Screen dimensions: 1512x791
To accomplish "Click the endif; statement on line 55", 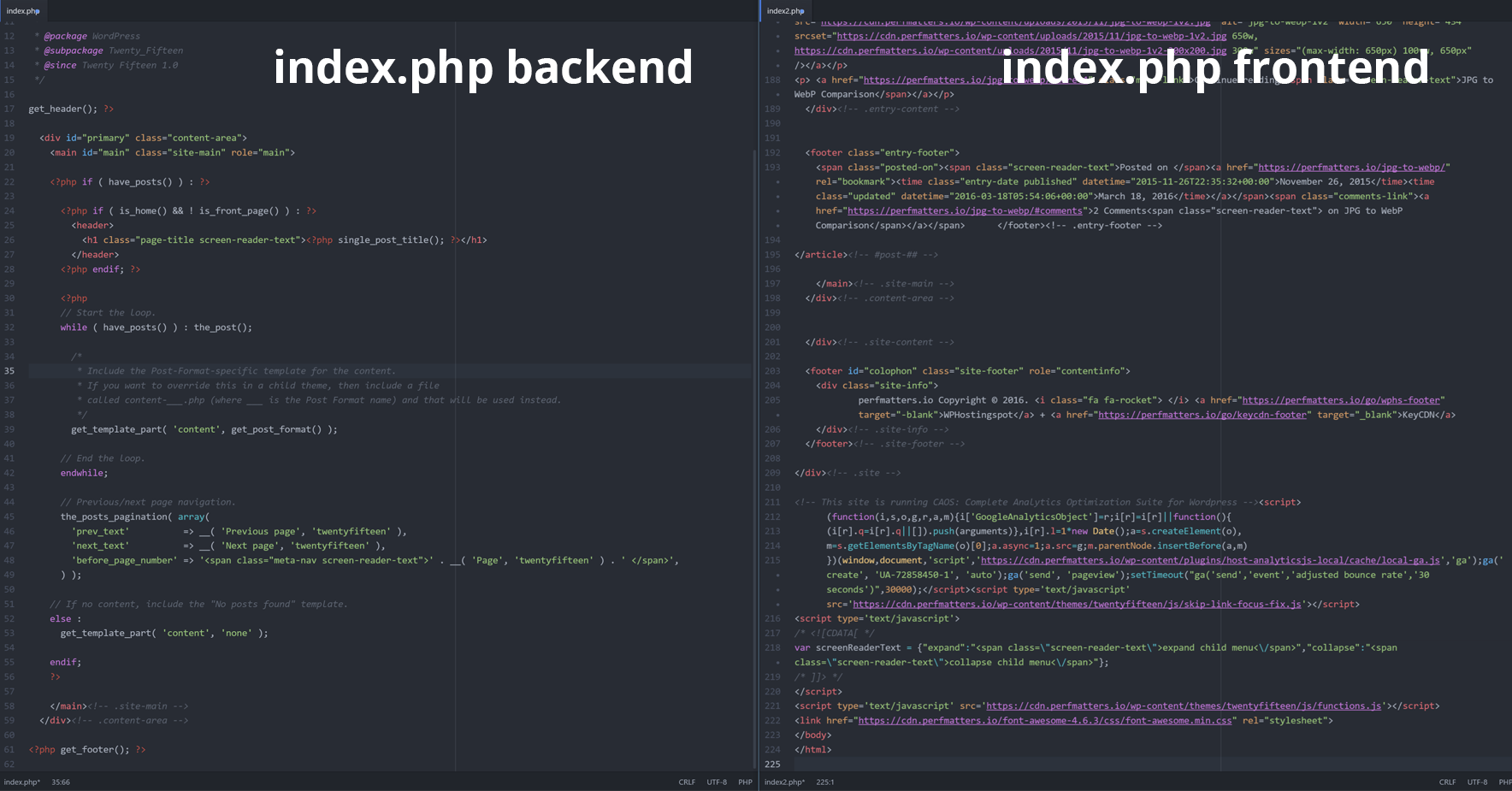I will [x=66, y=663].
